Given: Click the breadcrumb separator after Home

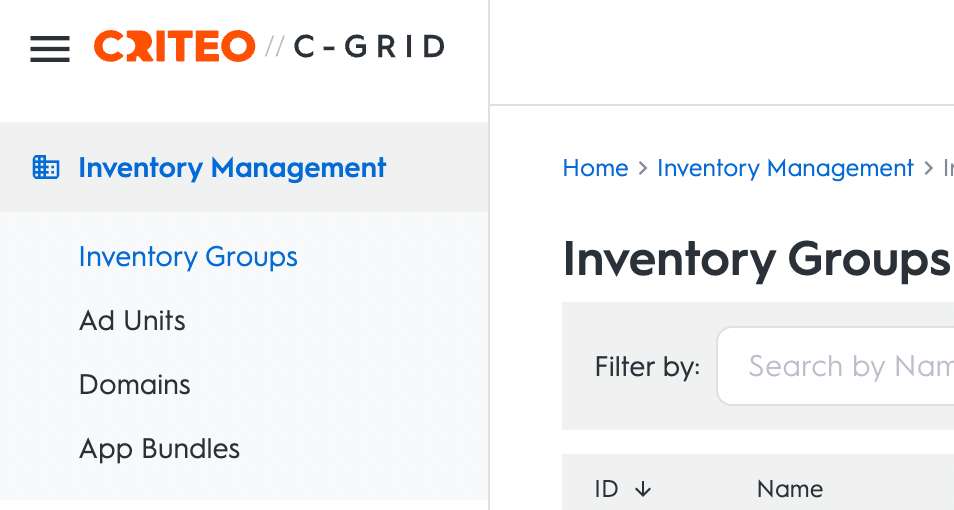Looking at the screenshot, I should coord(643,168).
